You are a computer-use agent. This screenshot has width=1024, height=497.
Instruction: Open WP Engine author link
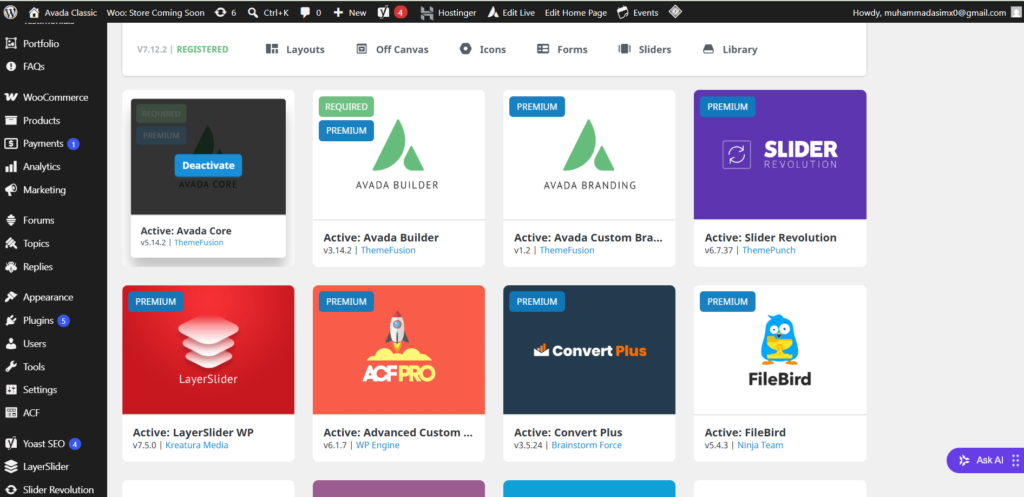tap(377, 445)
